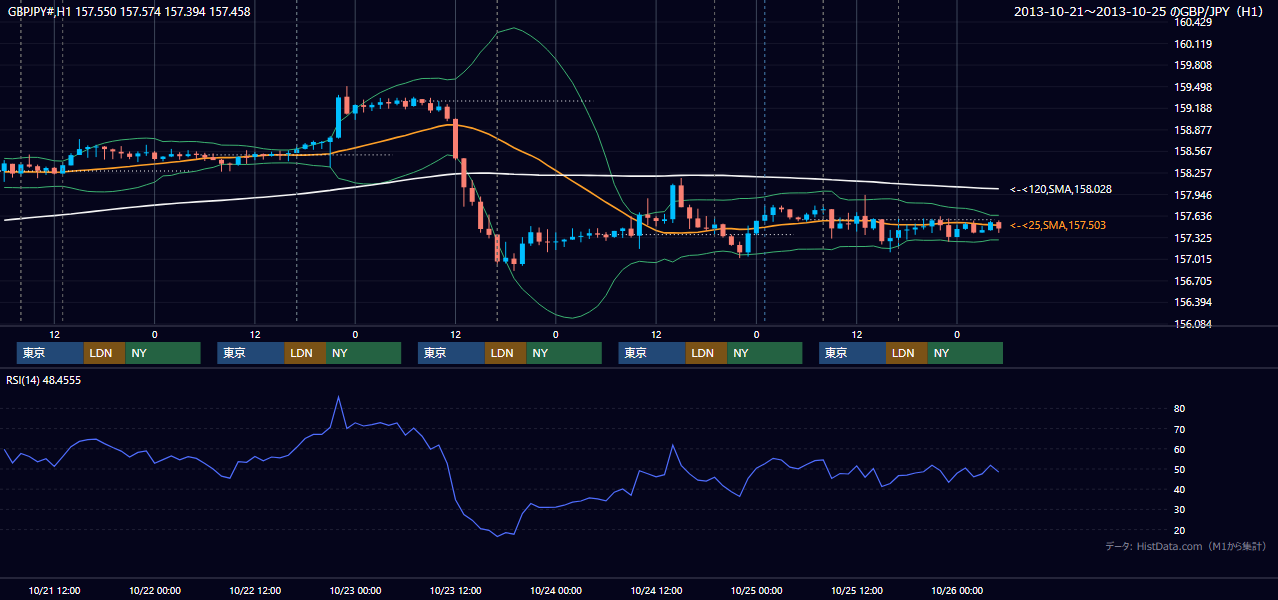
Task: Click the 10/24 12:00 date label
Action: point(656,590)
